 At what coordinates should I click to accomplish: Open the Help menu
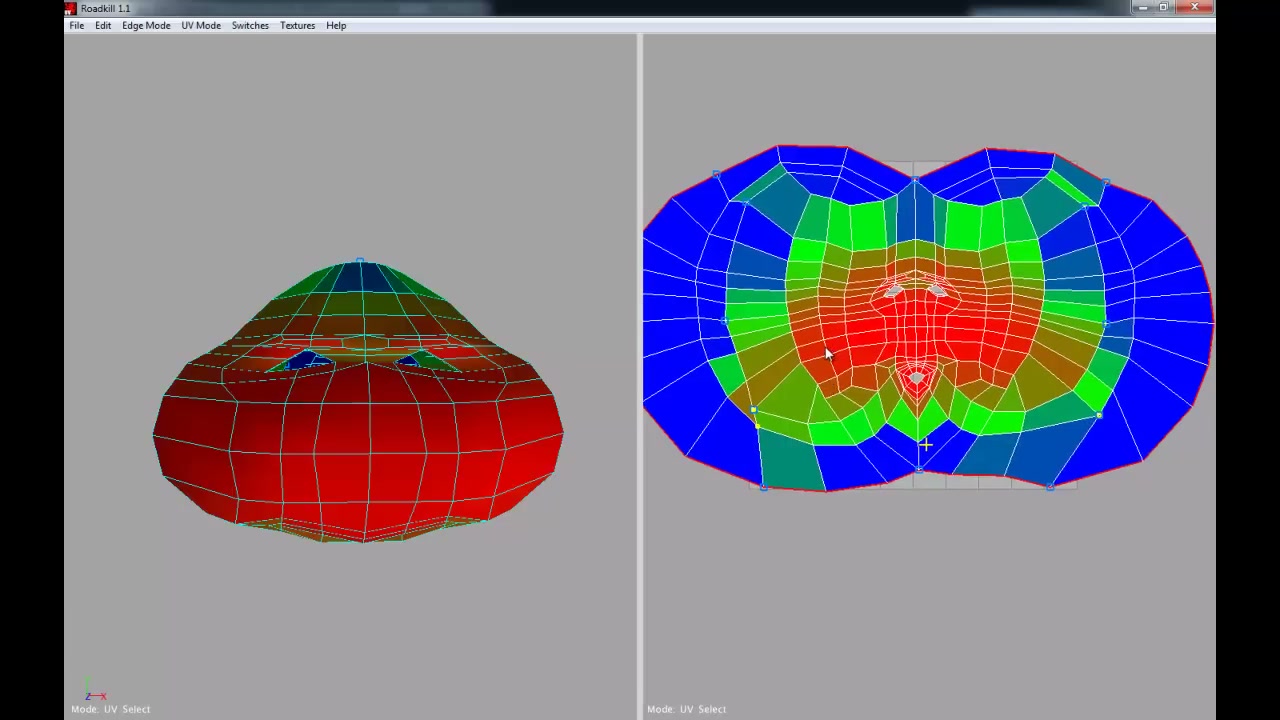tap(336, 26)
